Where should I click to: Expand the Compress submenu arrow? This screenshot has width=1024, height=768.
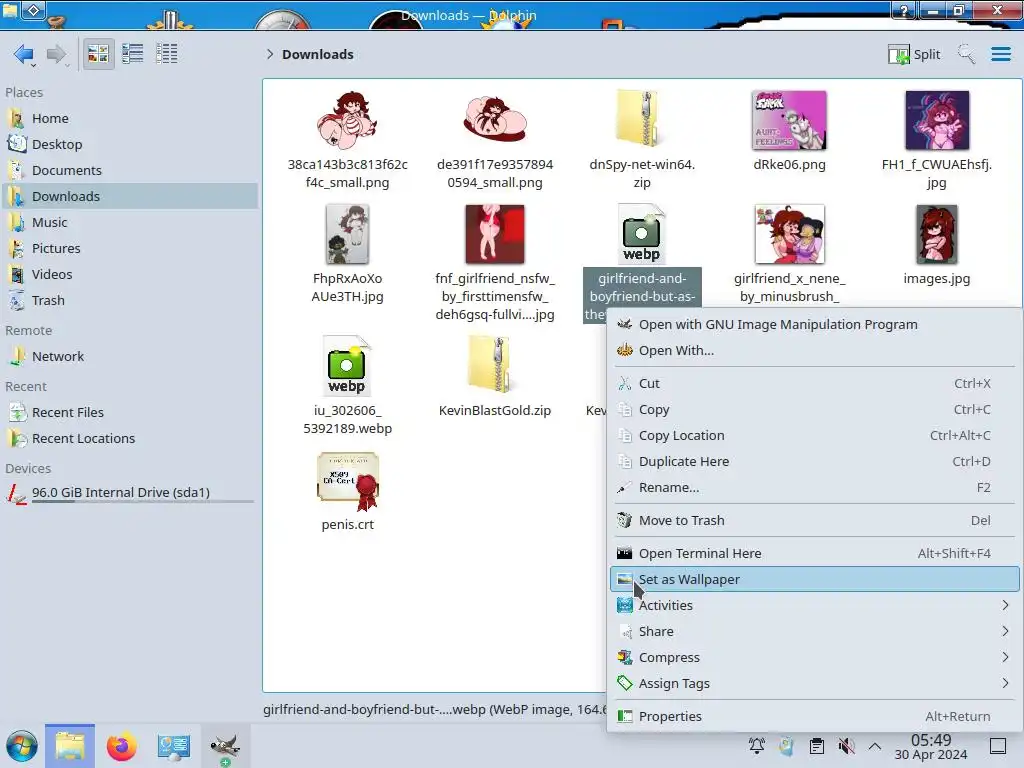pyautogui.click(x=1005, y=658)
